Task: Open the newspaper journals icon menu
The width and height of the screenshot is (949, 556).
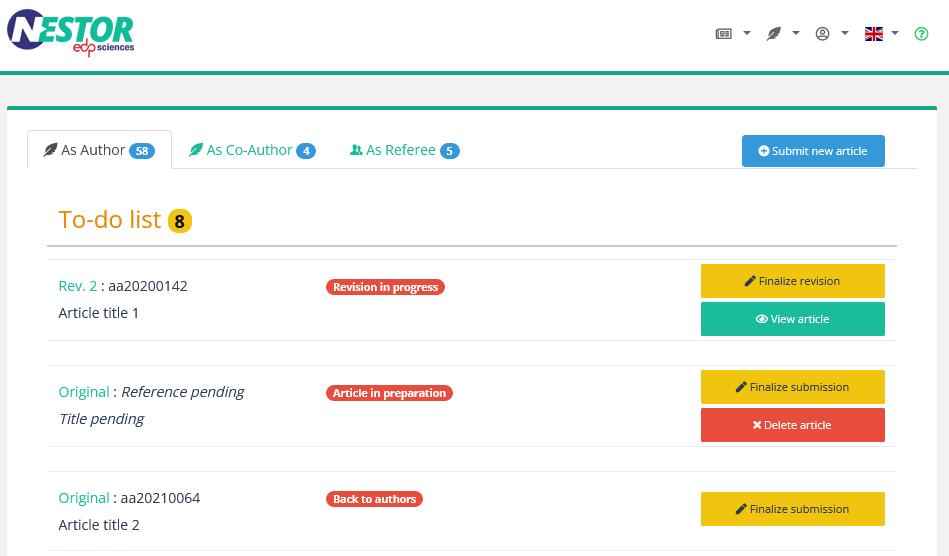Action: click(x=723, y=34)
